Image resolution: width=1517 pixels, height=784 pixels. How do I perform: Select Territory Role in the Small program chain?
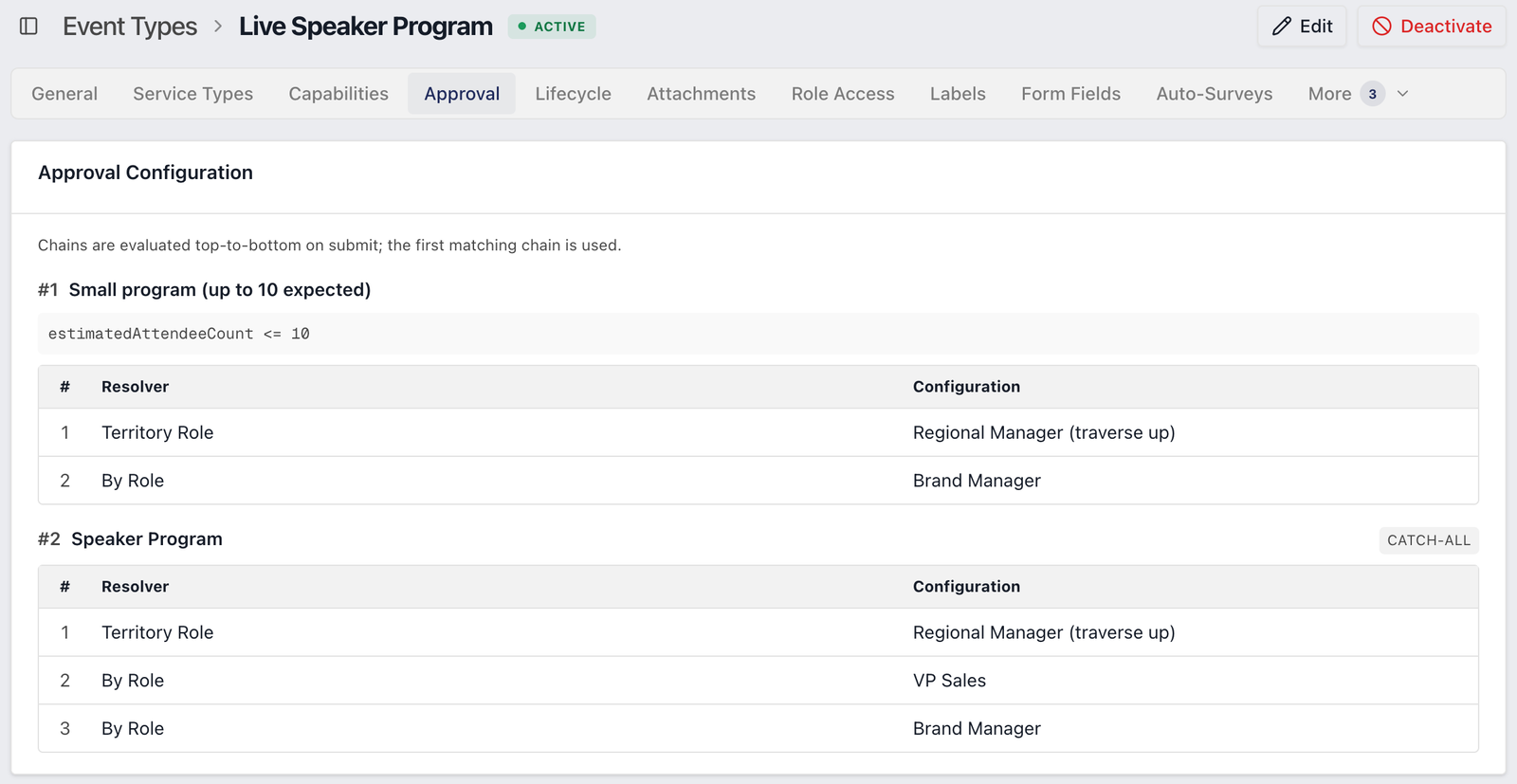pyautogui.click(x=157, y=433)
